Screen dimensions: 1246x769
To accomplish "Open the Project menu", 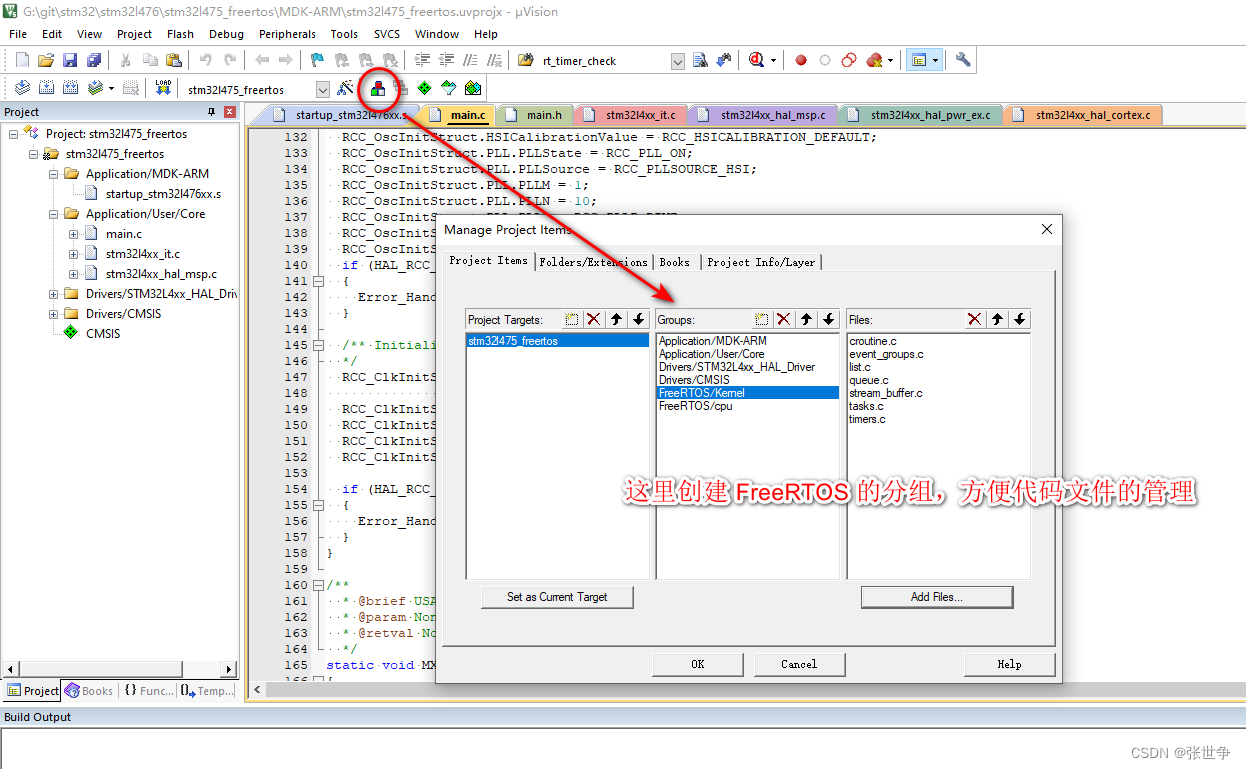I will tap(134, 34).
